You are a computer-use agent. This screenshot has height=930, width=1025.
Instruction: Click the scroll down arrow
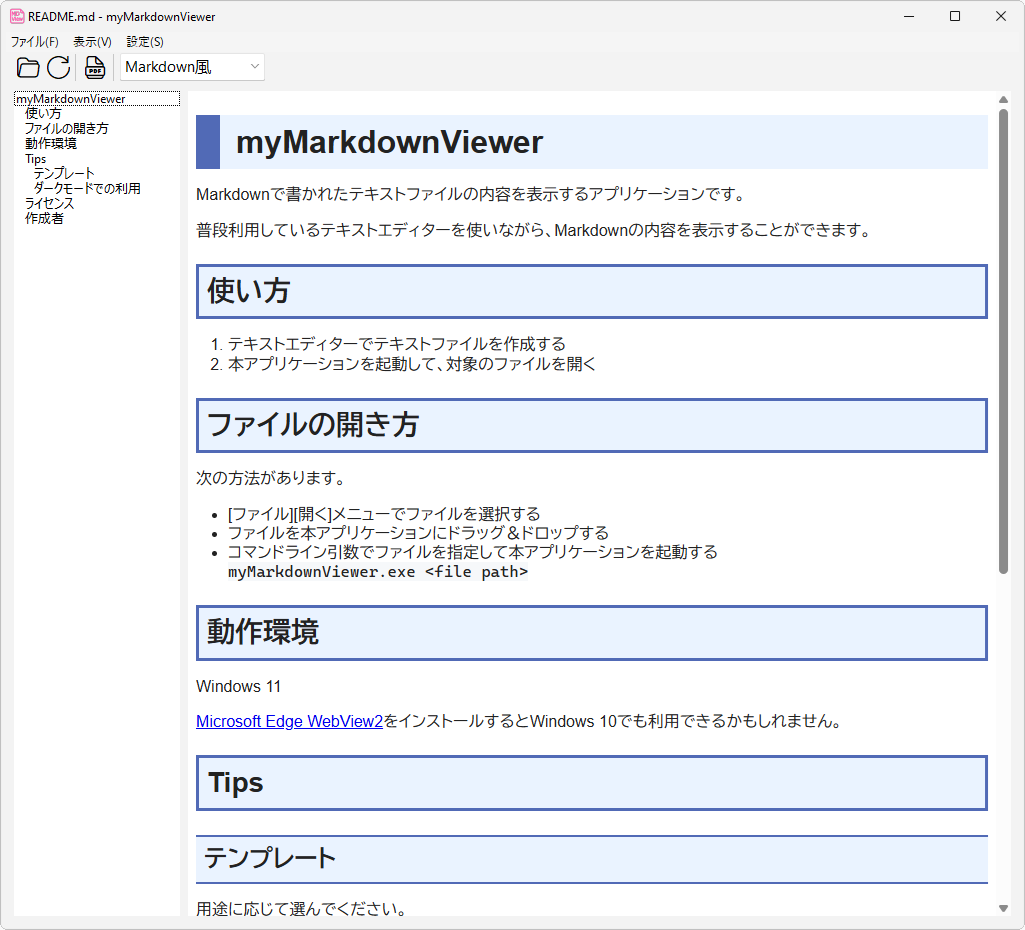(x=1003, y=908)
